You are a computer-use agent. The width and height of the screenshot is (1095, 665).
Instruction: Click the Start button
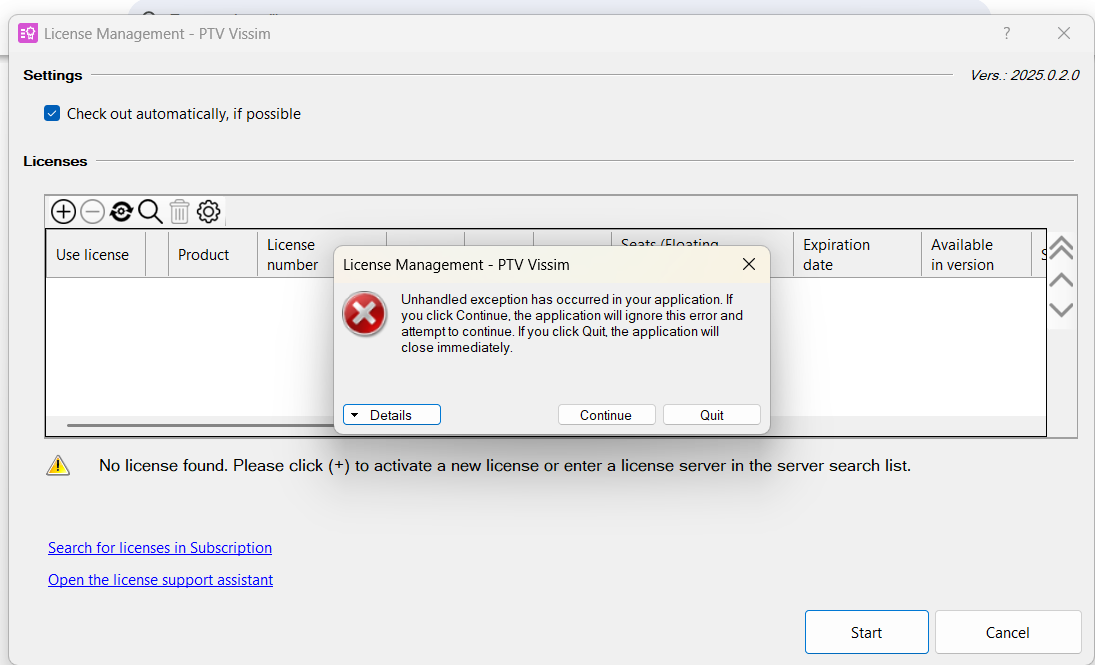tap(866, 632)
